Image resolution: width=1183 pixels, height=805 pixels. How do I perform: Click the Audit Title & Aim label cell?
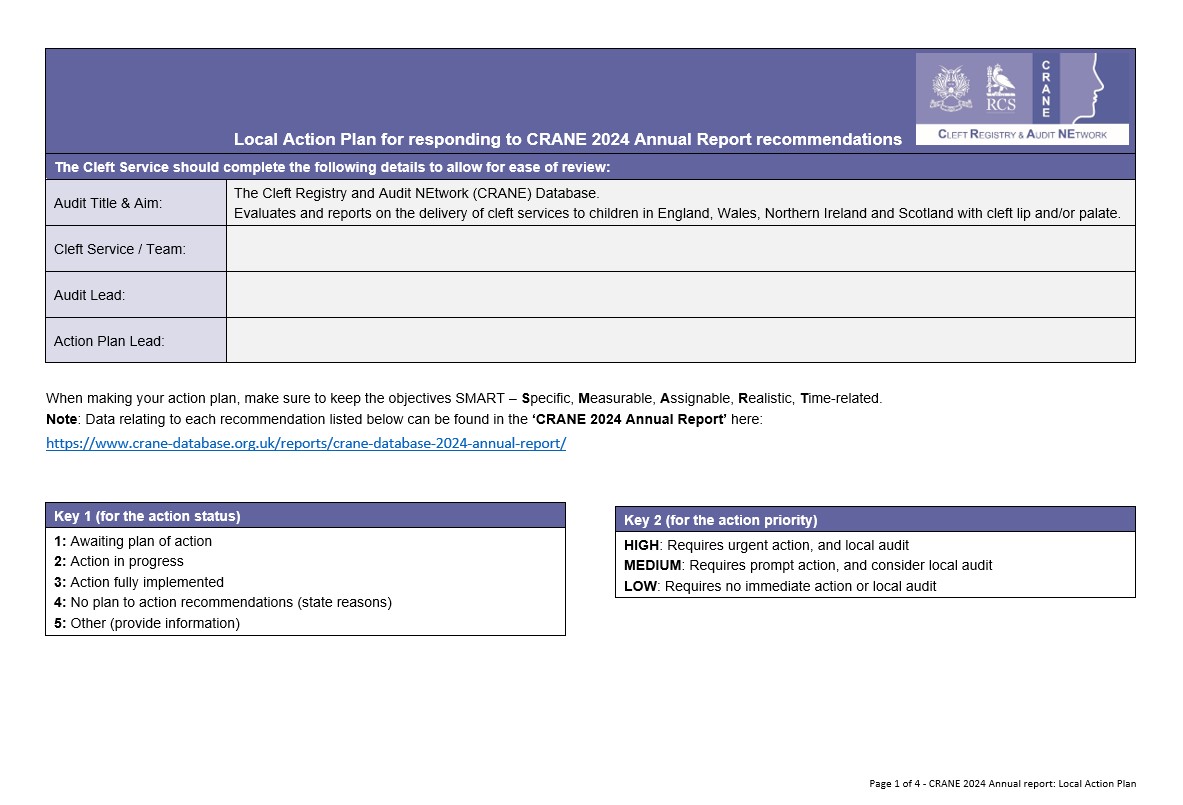click(x=136, y=203)
